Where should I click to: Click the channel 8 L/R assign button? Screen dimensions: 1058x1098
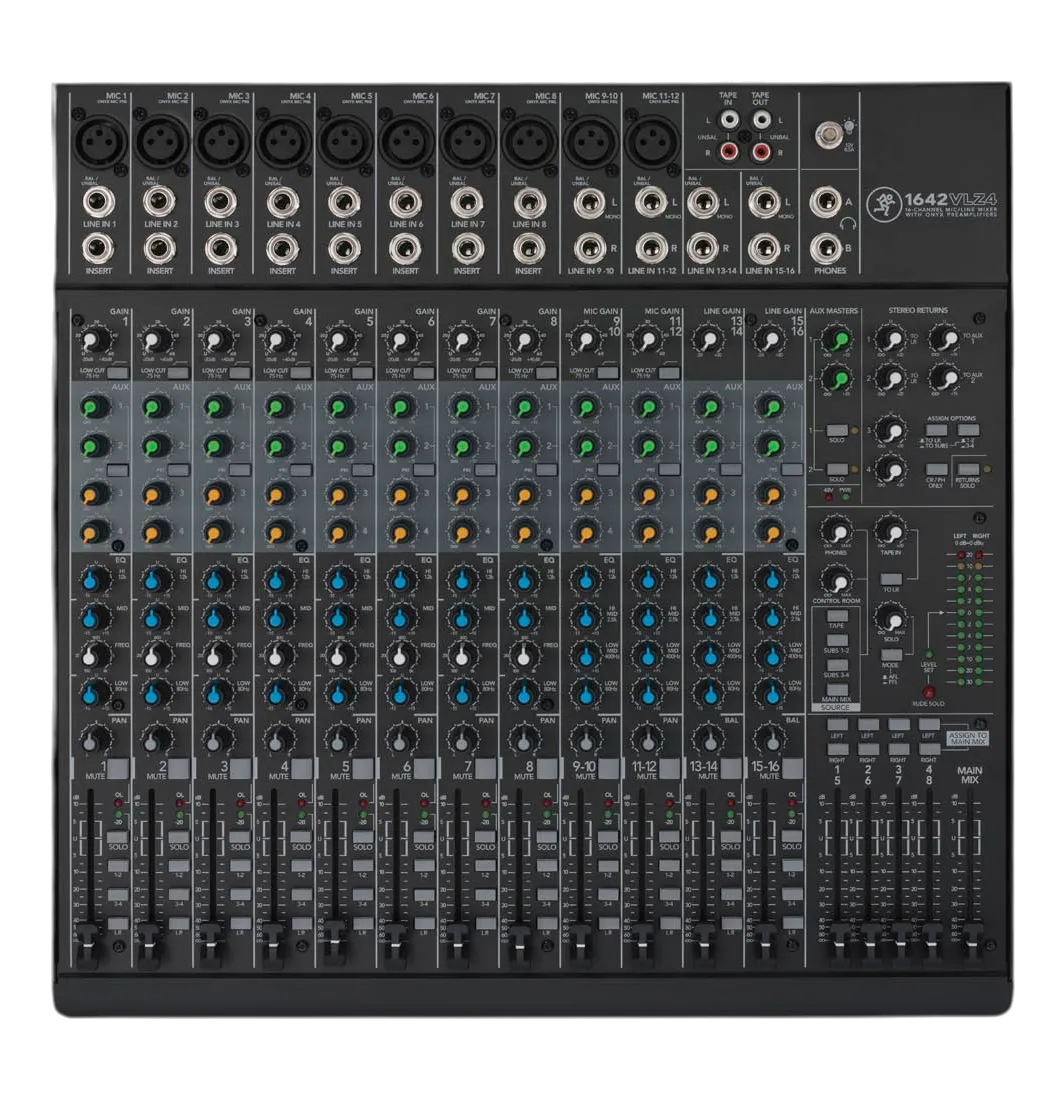tap(546, 924)
